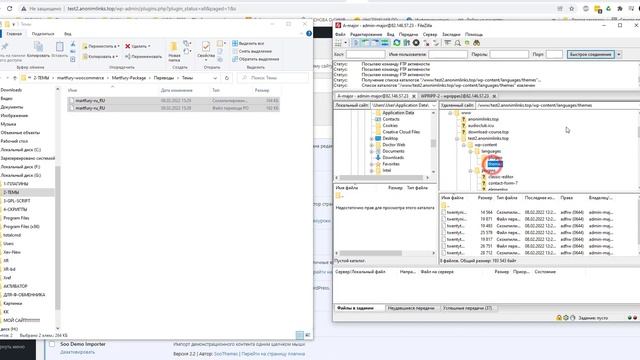Click the green Refresh icon in FileZilla

[x=396, y=43]
